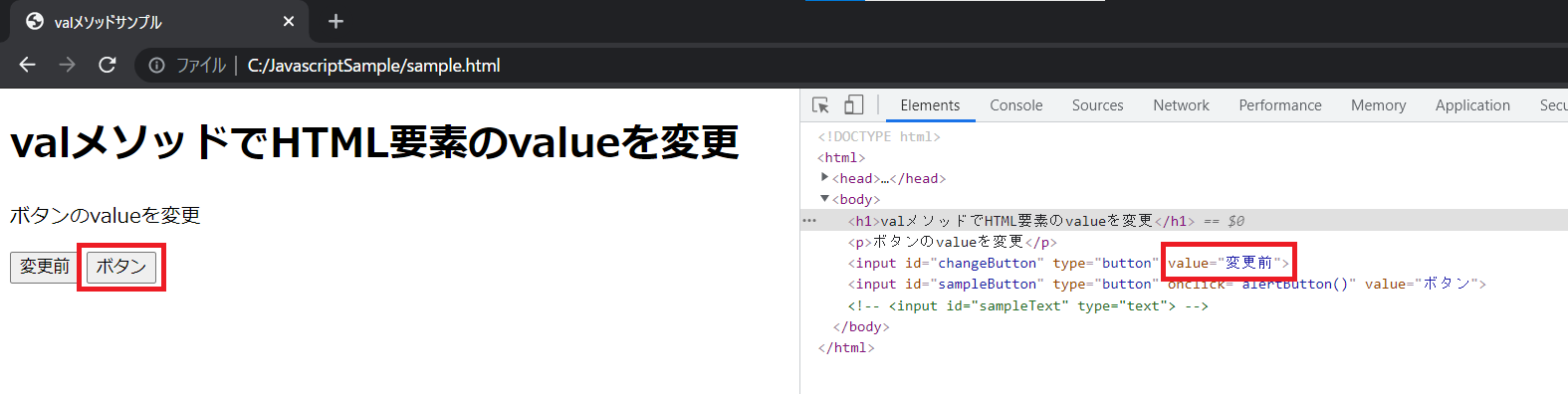Image resolution: width=1568 pixels, height=394 pixels.
Task: Select the h1 element row
Action: (1184, 221)
